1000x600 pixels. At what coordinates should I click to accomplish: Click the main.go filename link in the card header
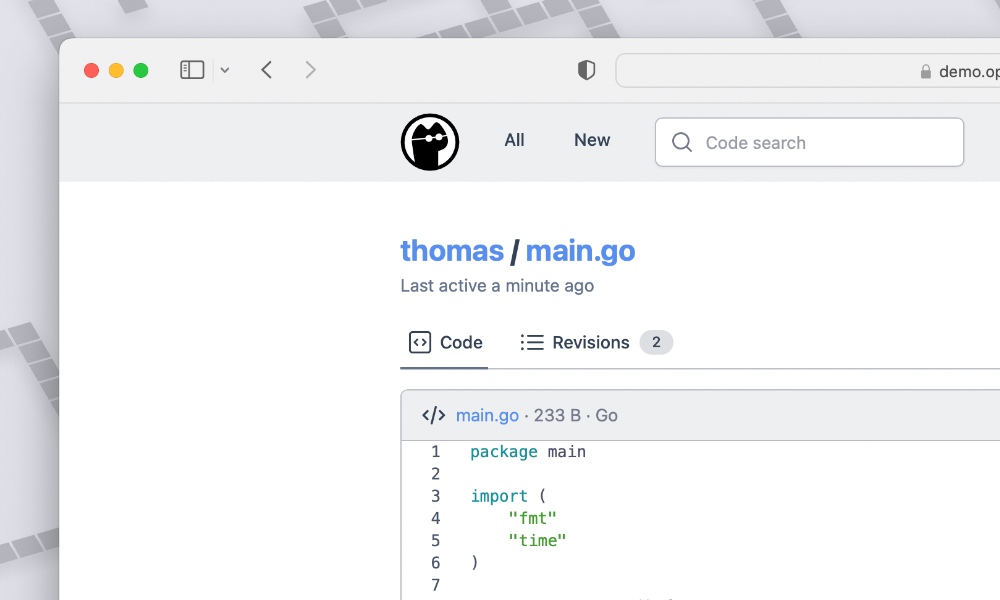[487, 414]
